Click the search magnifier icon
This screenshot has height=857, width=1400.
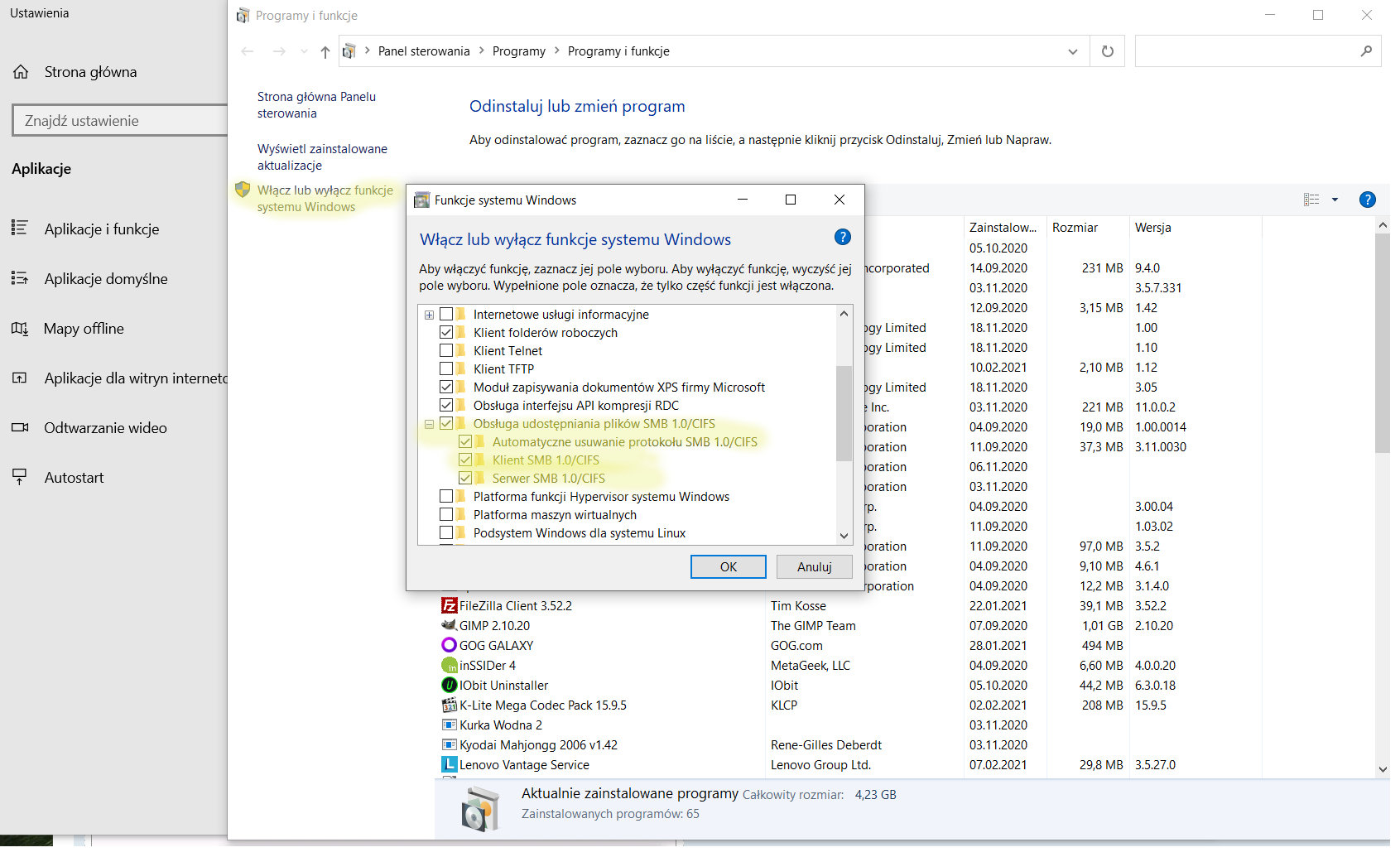pyautogui.click(x=1366, y=51)
